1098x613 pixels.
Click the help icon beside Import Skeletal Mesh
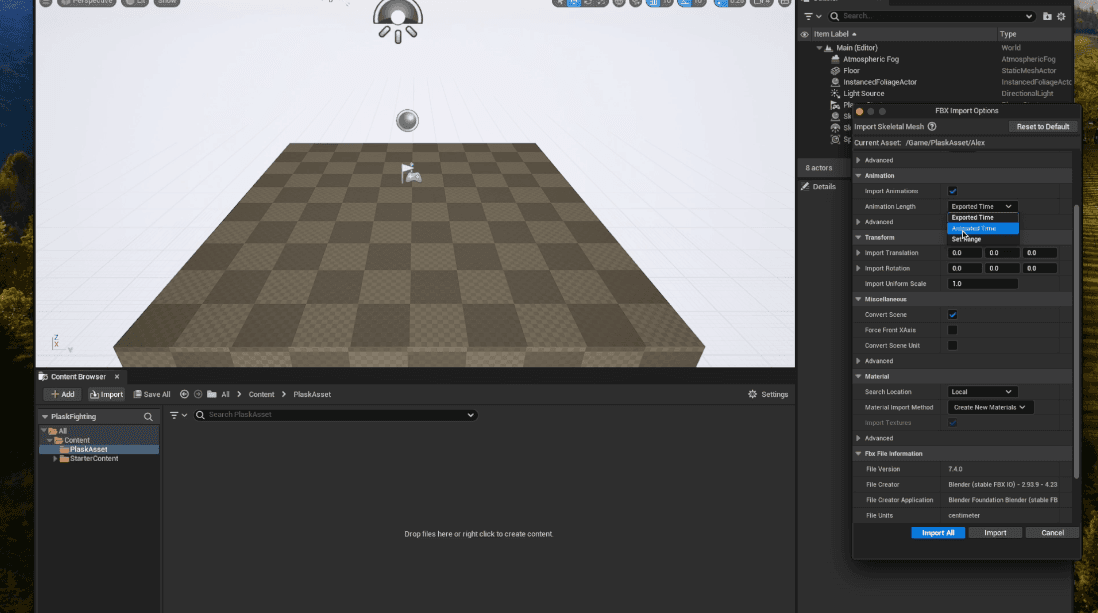coord(932,127)
